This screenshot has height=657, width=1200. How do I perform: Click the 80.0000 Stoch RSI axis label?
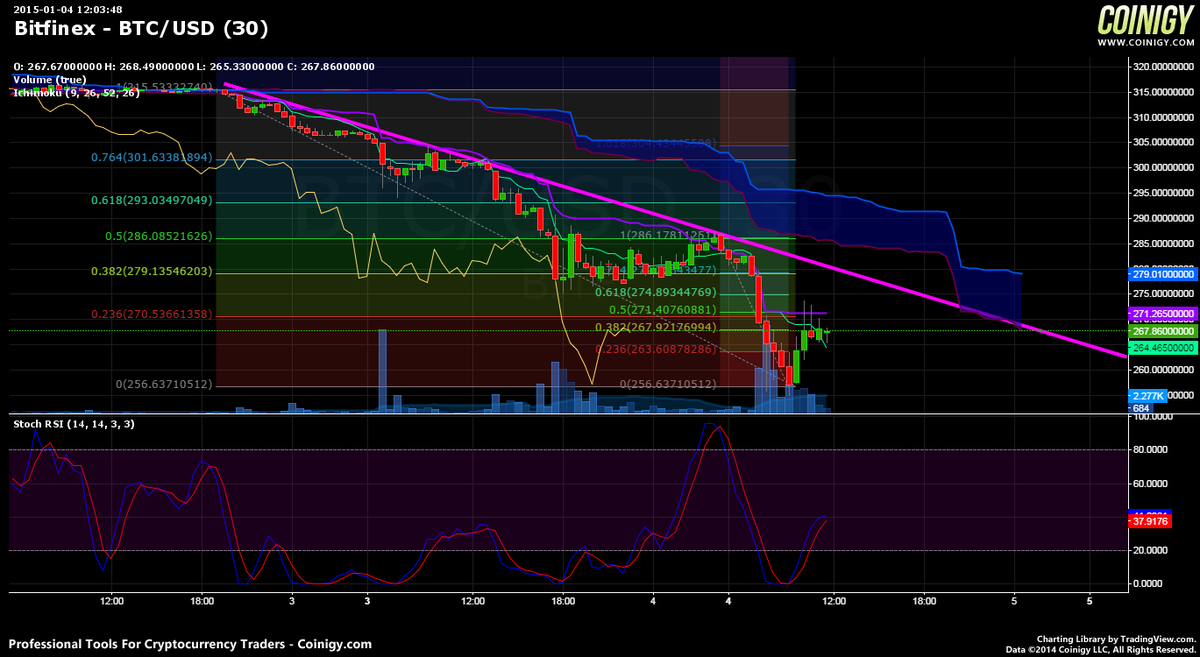coord(1151,450)
